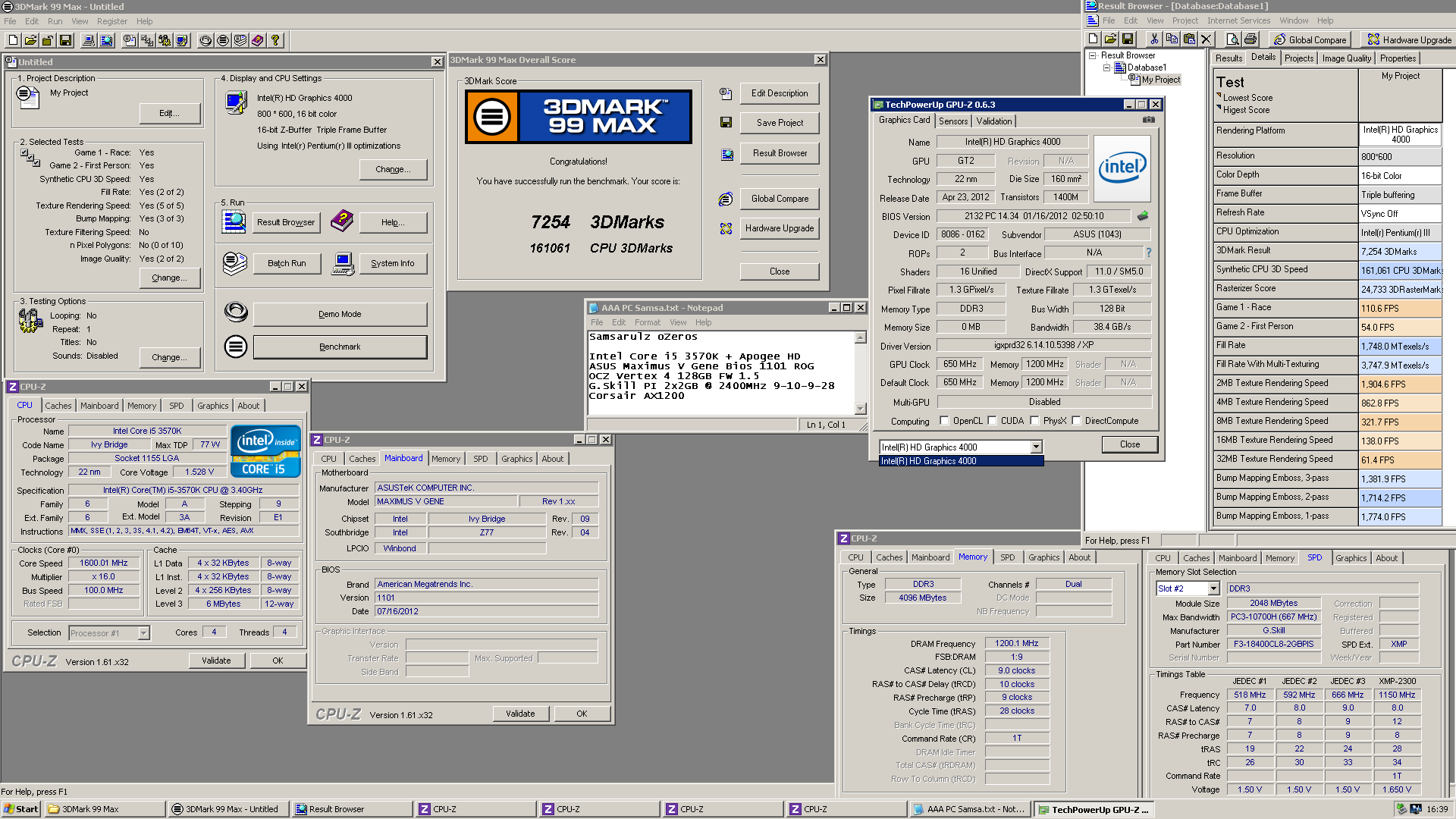
Task: Open Caches tab in CPU-Z processor window
Action: [x=58, y=406]
